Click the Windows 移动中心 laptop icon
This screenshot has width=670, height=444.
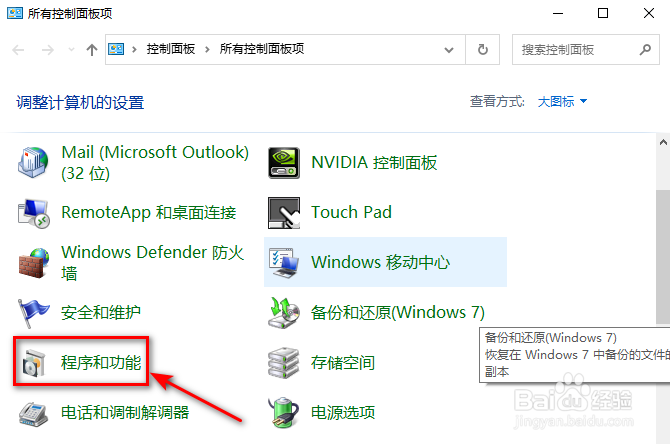click(284, 262)
